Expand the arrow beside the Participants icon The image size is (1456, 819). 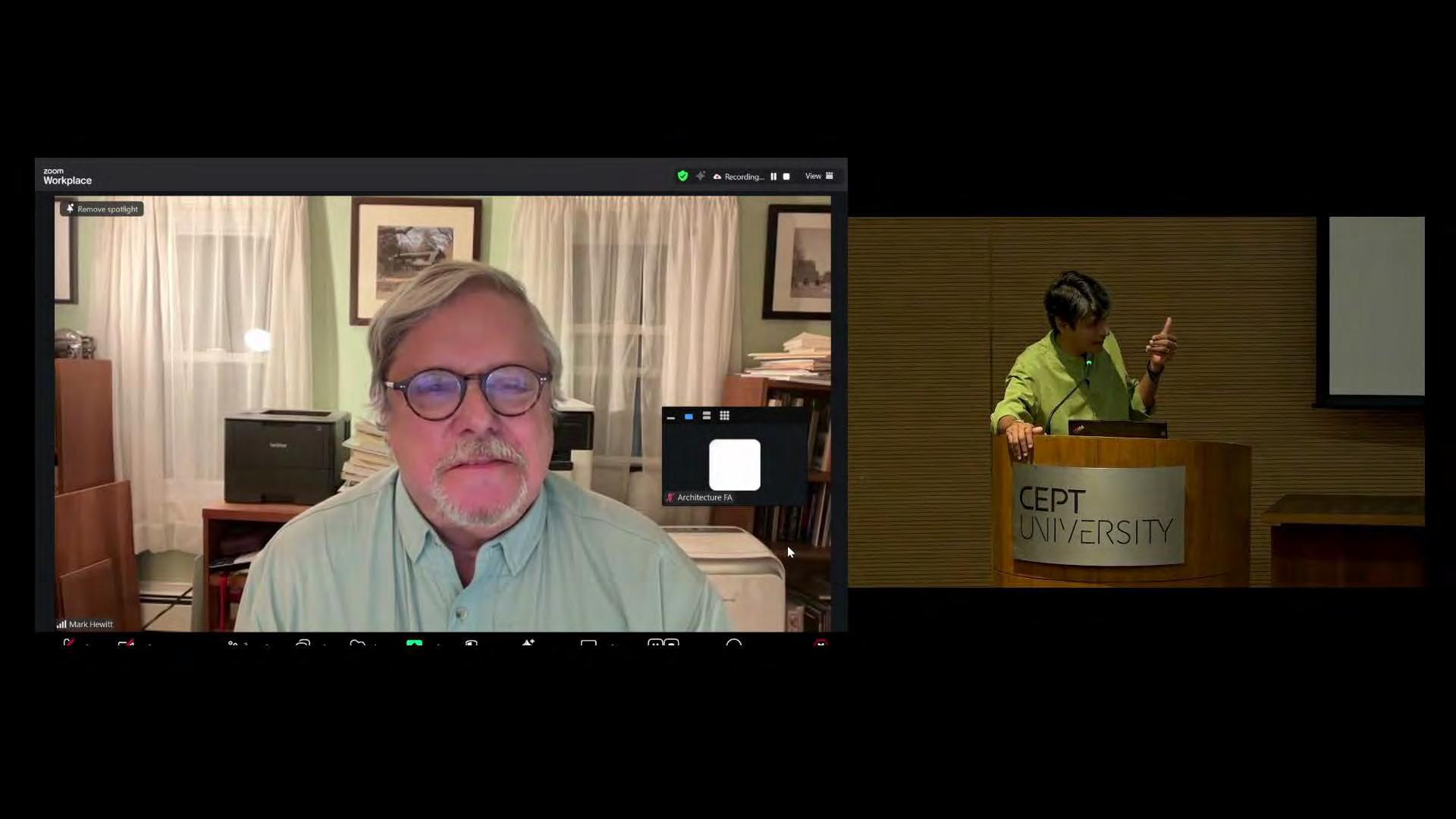[267, 645]
